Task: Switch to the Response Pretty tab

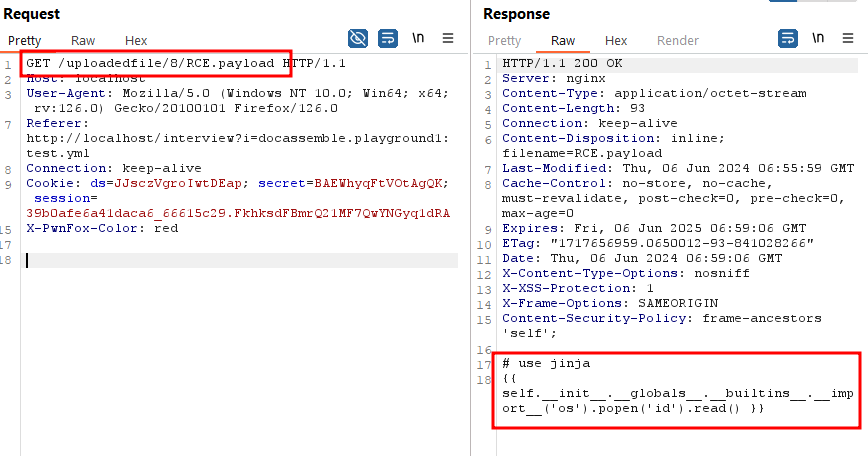Action: pyautogui.click(x=504, y=40)
